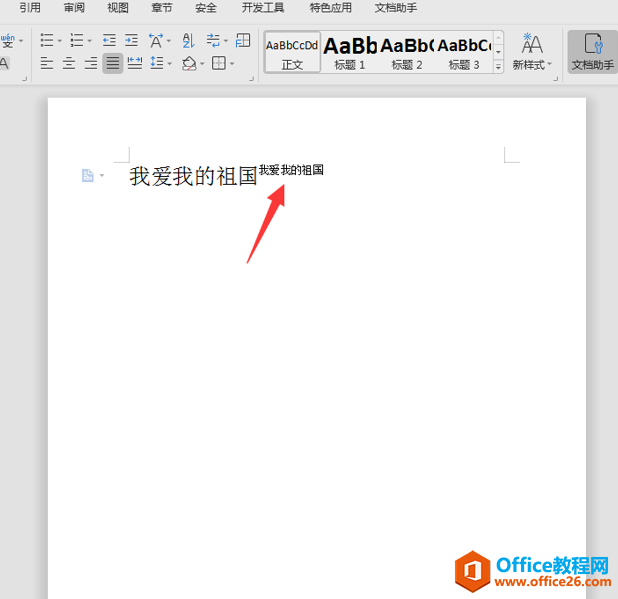Expand show/hide marks dropdown arrow
This screenshot has width=618, height=599.
(x=226, y=41)
